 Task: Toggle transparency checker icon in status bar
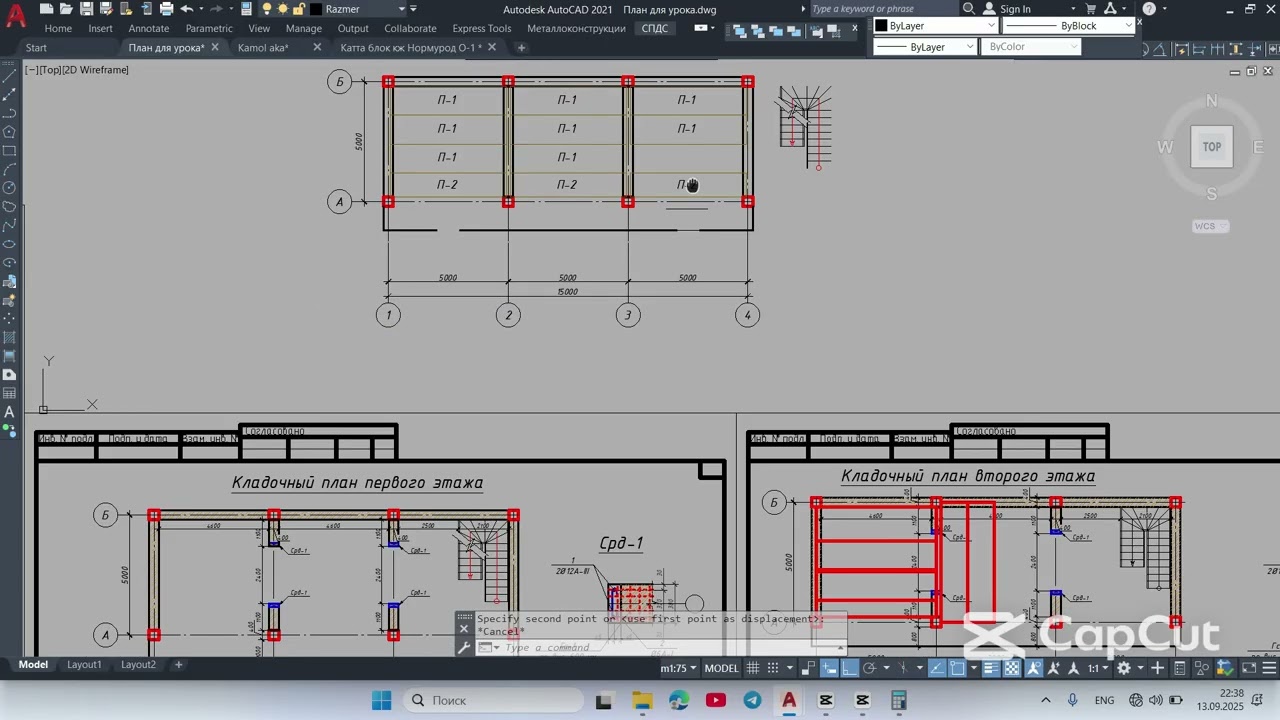tap(1012, 668)
